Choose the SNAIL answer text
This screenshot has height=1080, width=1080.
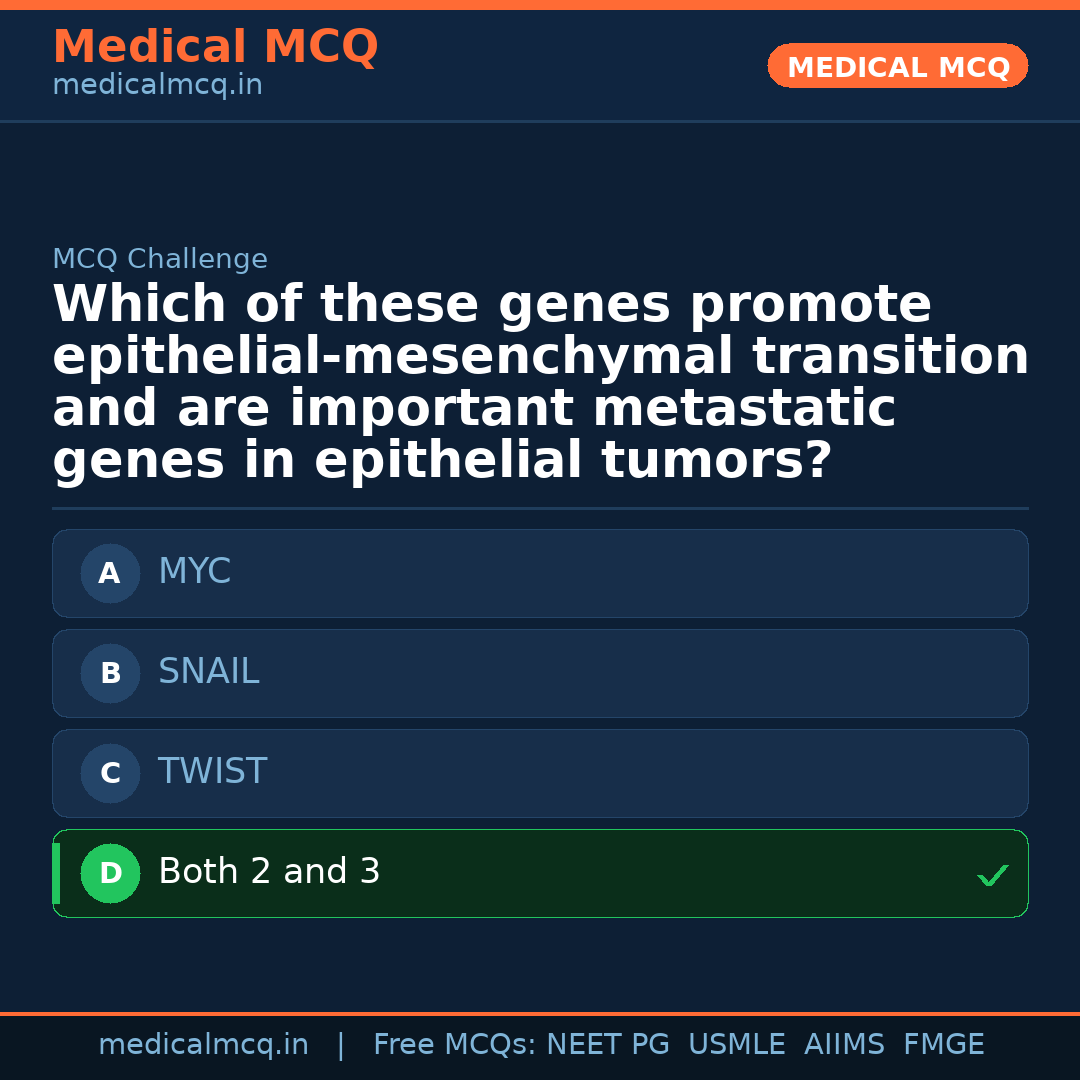click(x=209, y=672)
